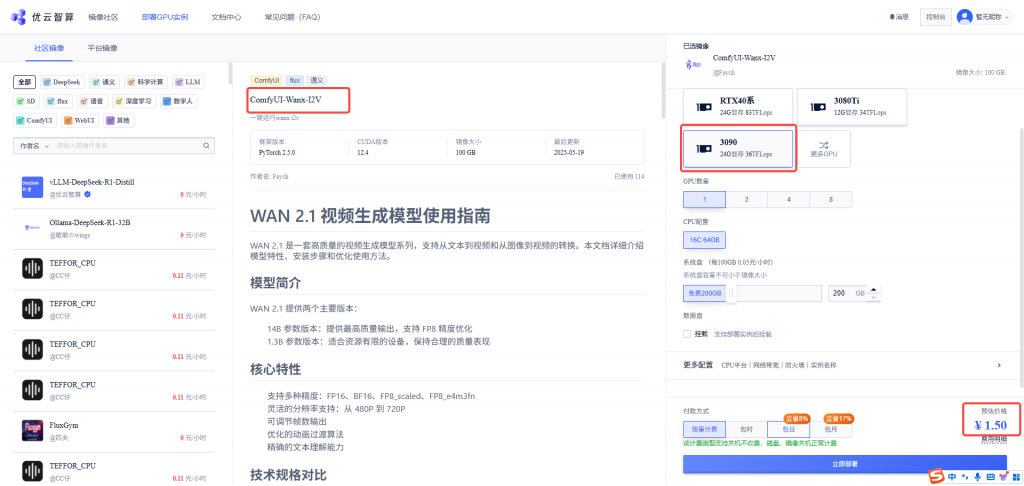Click vLLM-DeepSeek-R1-Distill thumbnail icon
This screenshot has width=1024, height=486.
coord(32,187)
